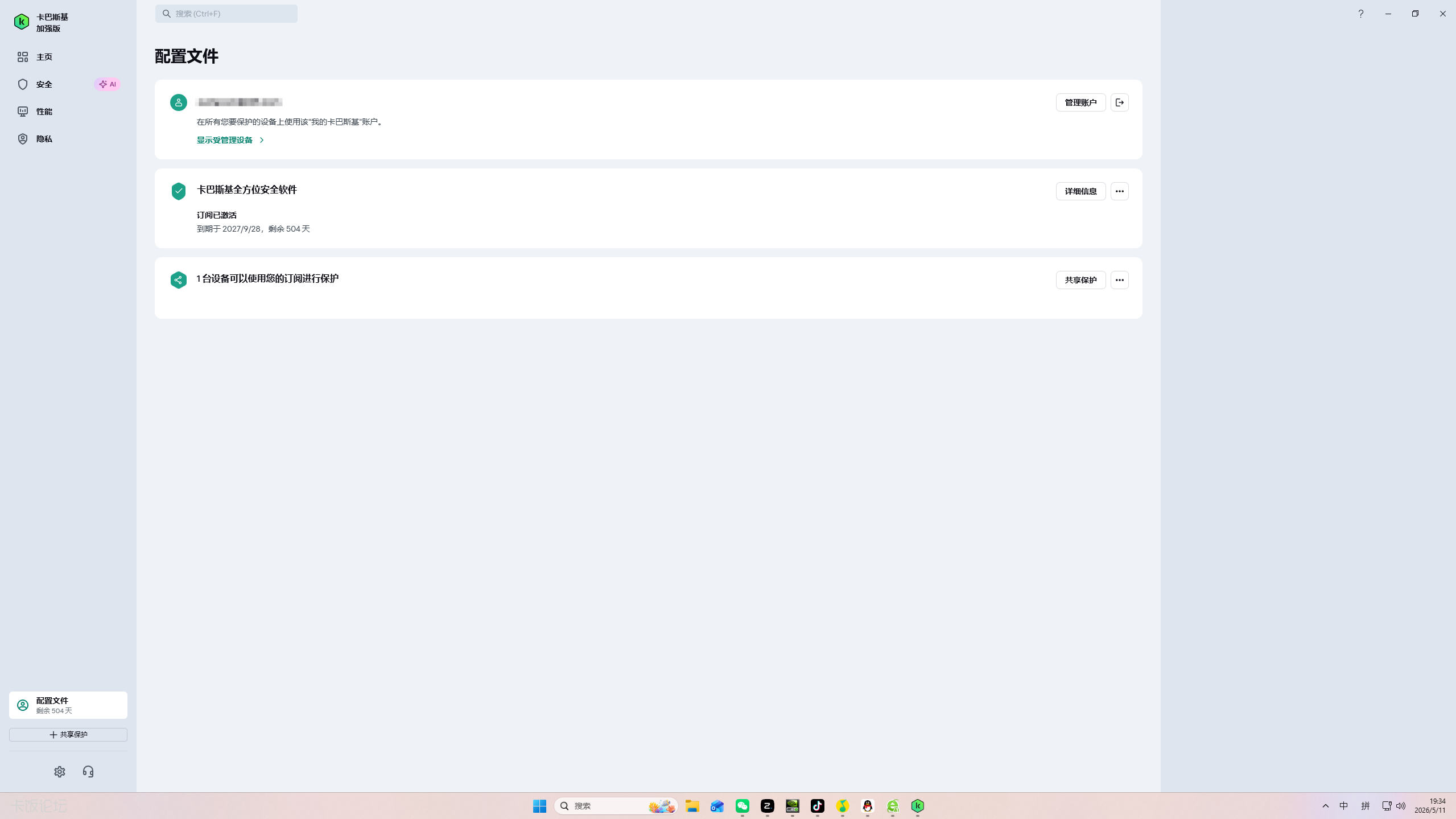Open 显示受管理设备 link
This screenshot has width=1456, height=819.
[x=230, y=140]
